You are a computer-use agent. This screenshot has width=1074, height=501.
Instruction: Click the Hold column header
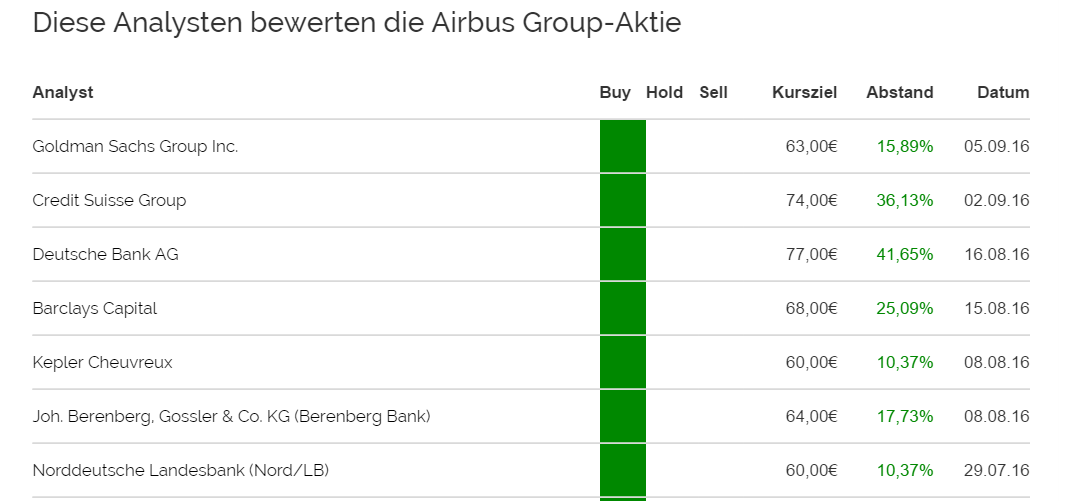[x=664, y=93]
